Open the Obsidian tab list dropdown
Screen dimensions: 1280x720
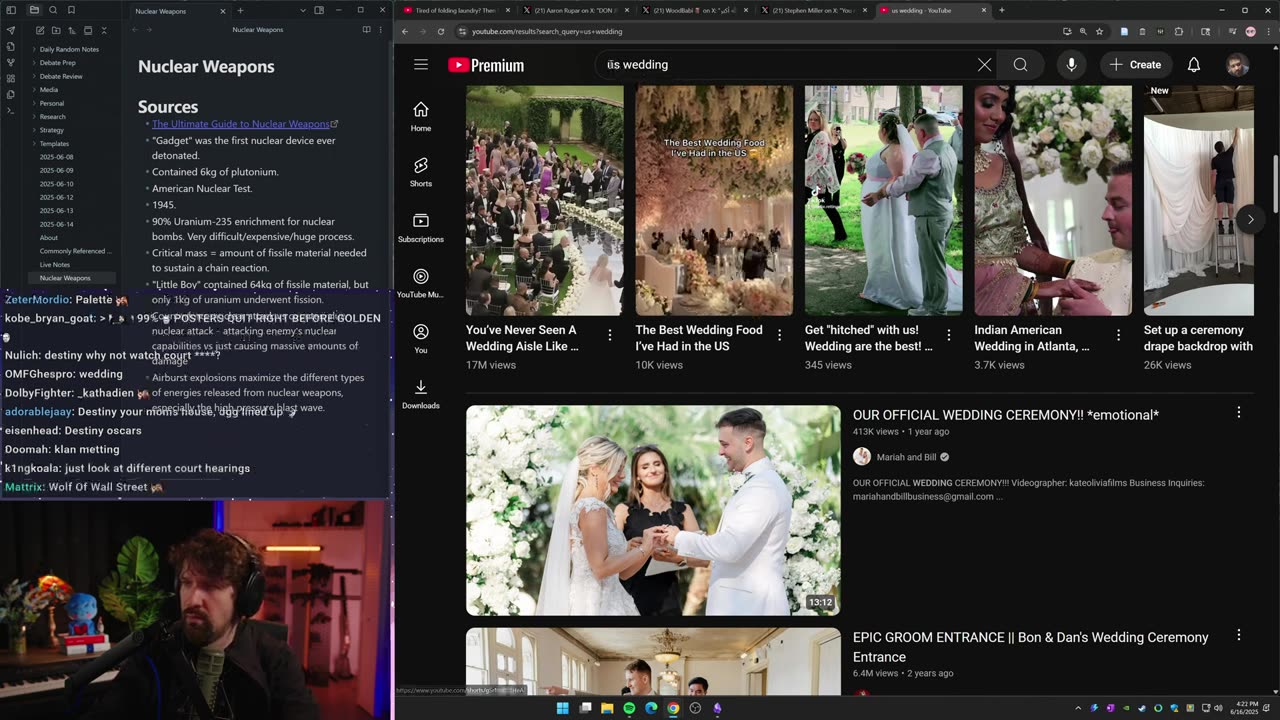point(302,10)
